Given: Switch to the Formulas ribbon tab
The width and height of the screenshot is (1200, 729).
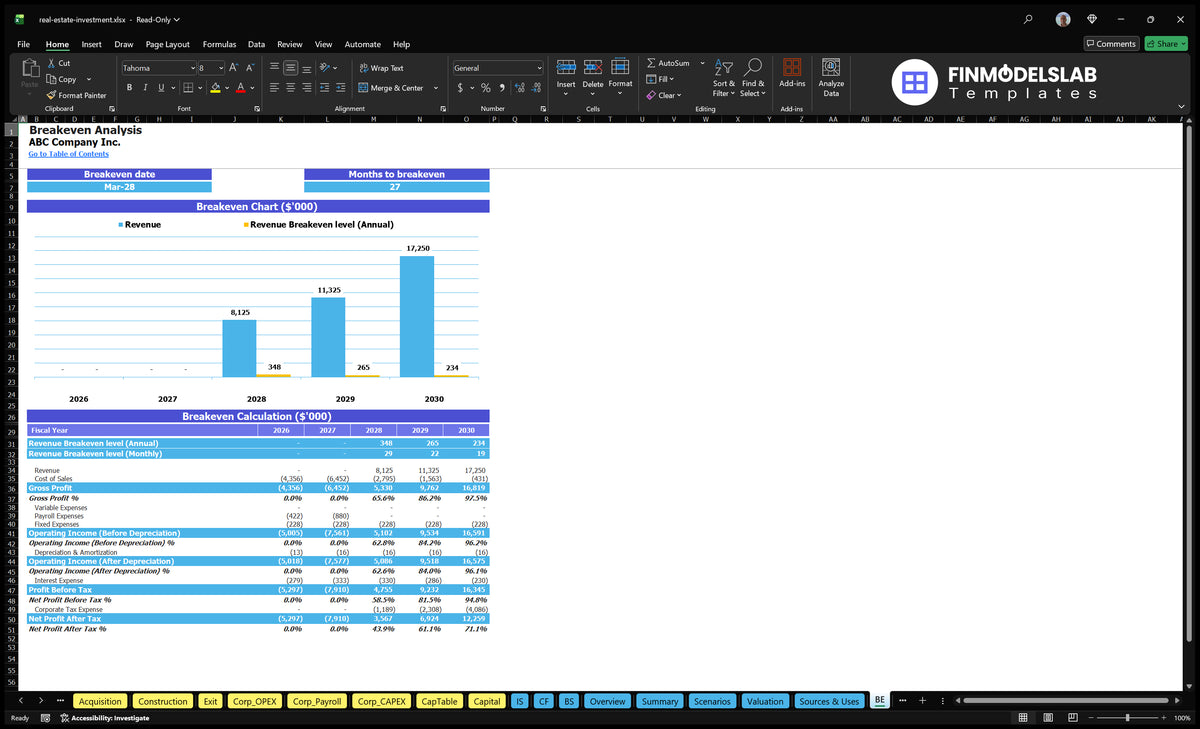Looking at the screenshot, I should coord(219,44).
